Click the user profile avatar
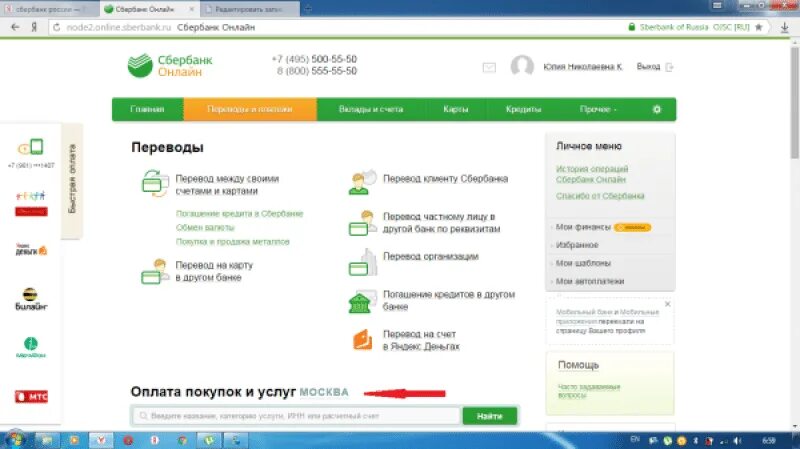Viewport: 800px width, 449px height. (x=522, y=66)
